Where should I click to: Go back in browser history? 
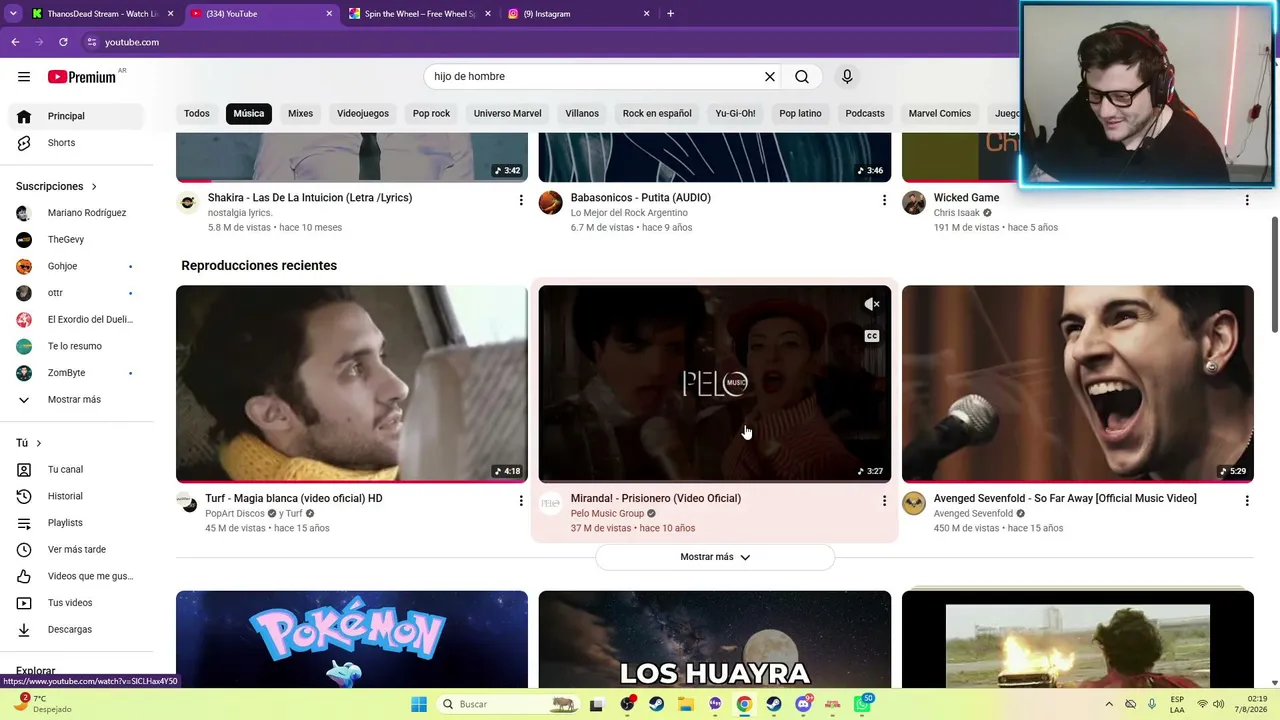tap(15, 42)
